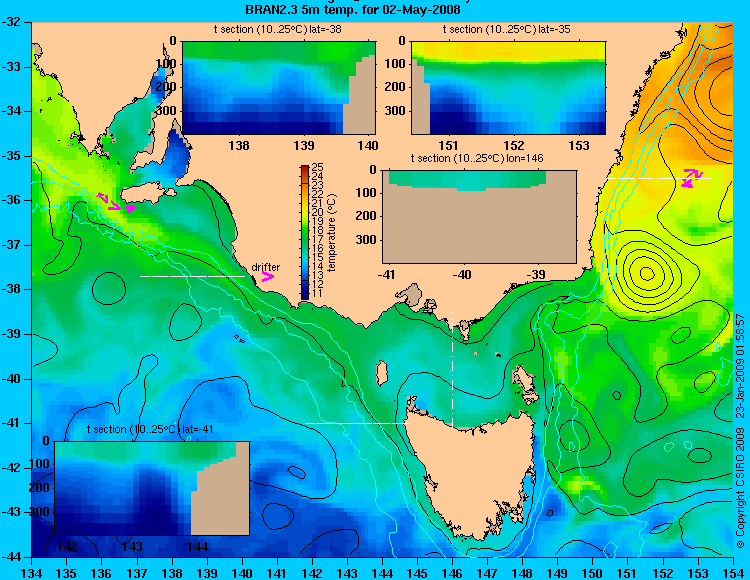Viewport: 750px width, 580px height.
Task: Select the 25 tick on the color bar
Action: [318, 167]
